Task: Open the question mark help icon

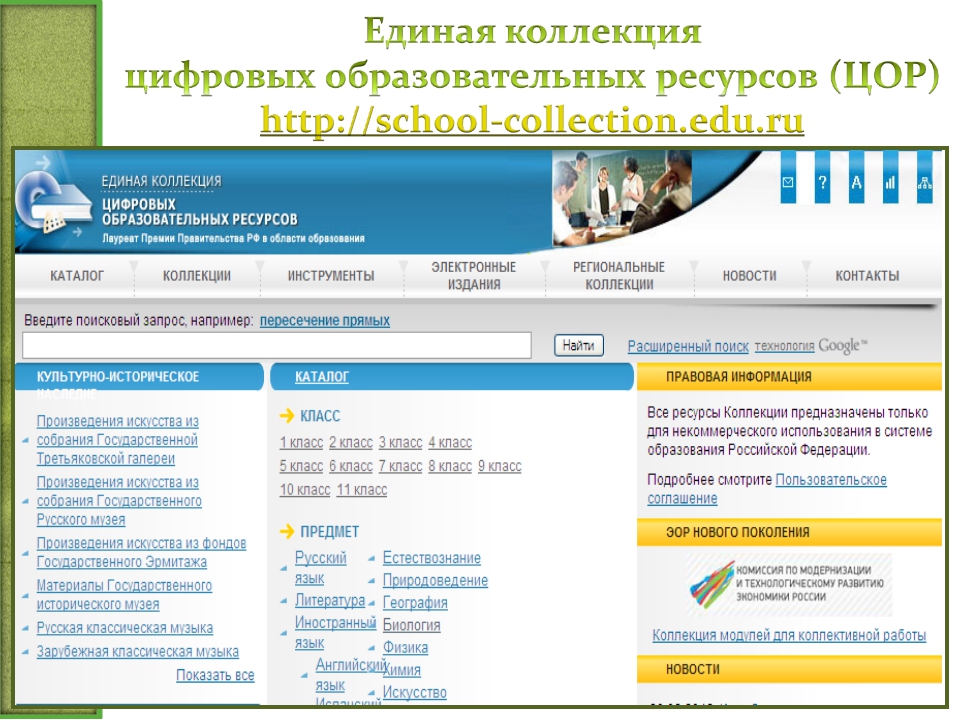Action: click(822, 181)
